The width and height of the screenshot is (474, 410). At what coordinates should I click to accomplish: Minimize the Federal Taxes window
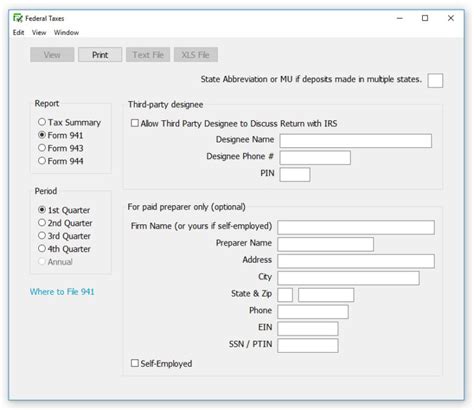coord(400,18)
